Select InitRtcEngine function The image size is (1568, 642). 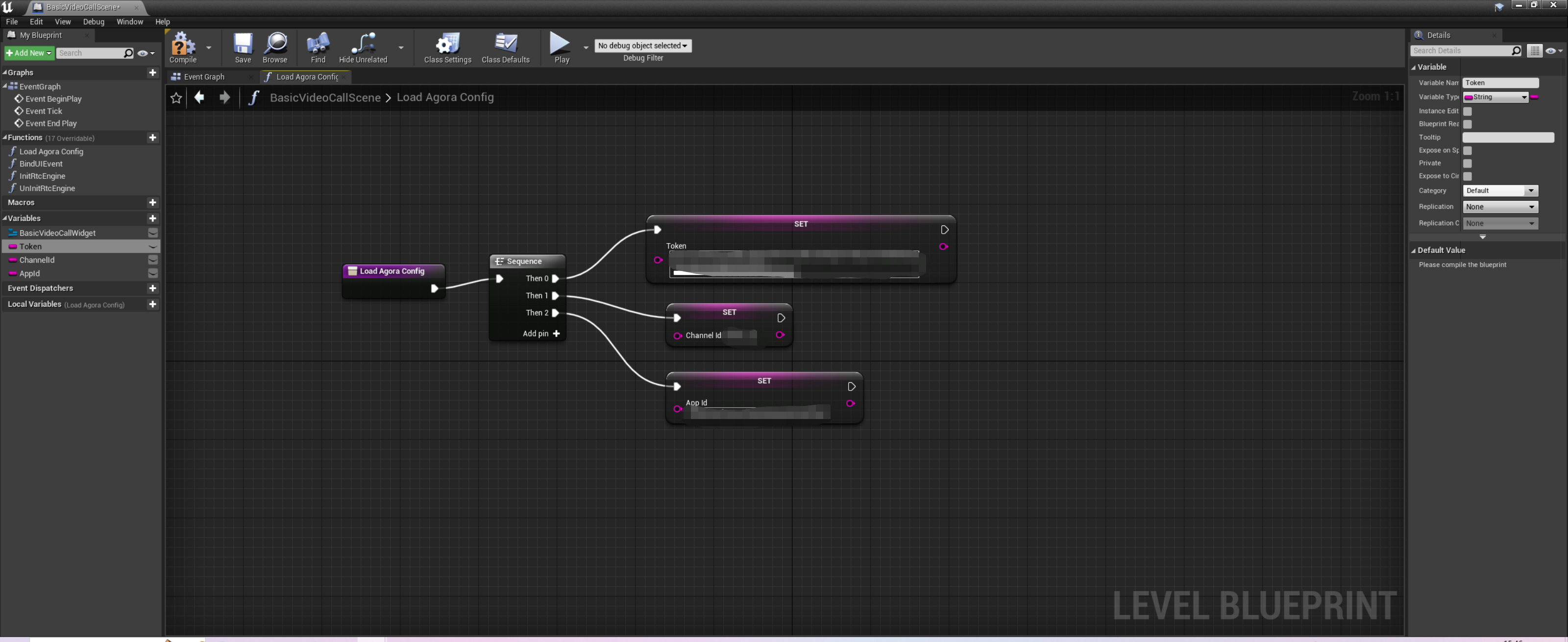42,176
